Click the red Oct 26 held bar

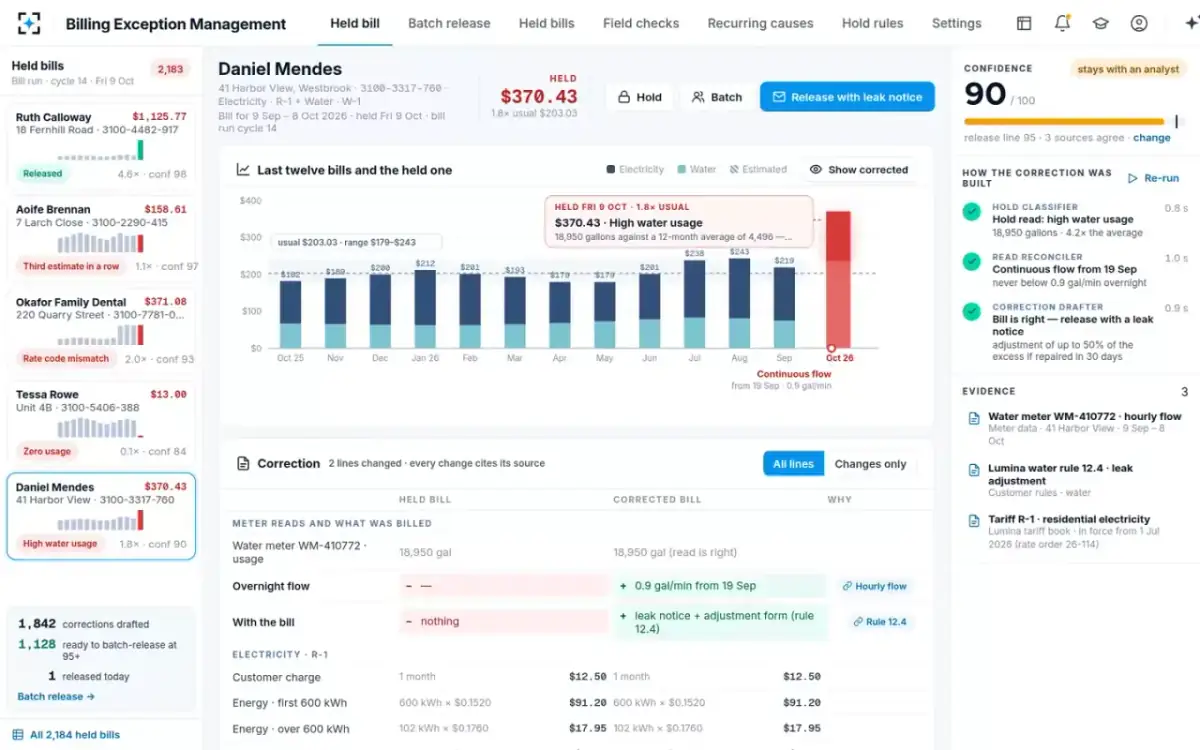coord(838,279)
